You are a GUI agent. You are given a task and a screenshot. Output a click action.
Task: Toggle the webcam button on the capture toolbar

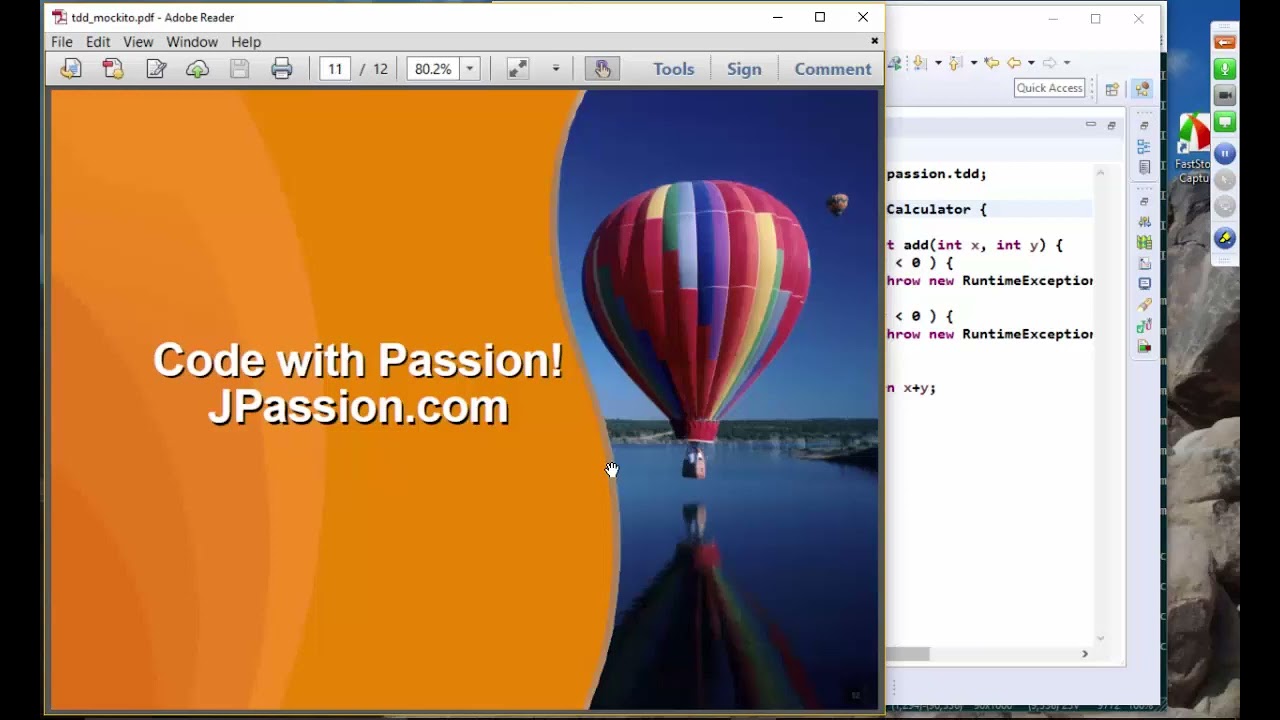(1224, 96)
